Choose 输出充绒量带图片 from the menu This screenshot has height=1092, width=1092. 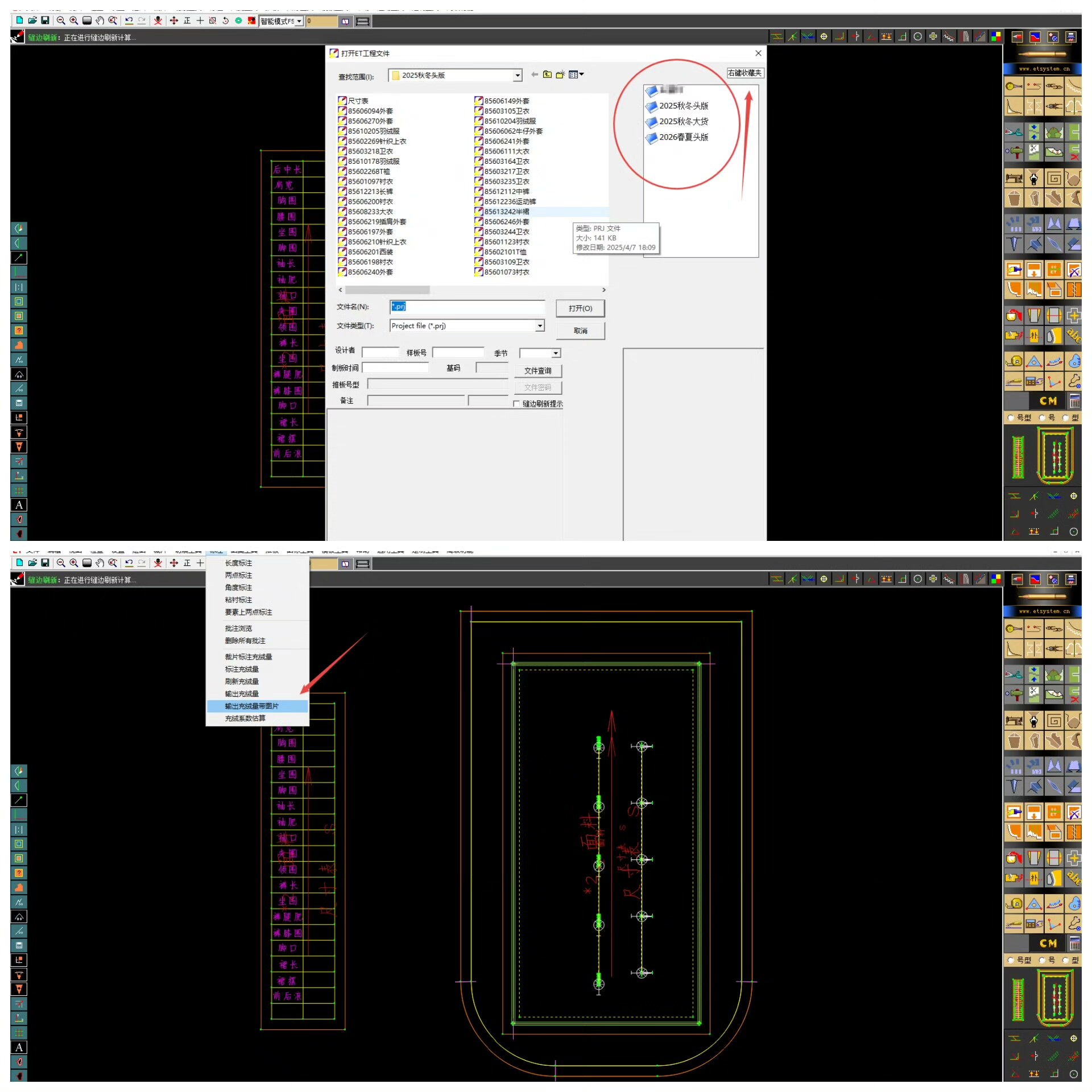pyautogui.click(x=252, y=706)
